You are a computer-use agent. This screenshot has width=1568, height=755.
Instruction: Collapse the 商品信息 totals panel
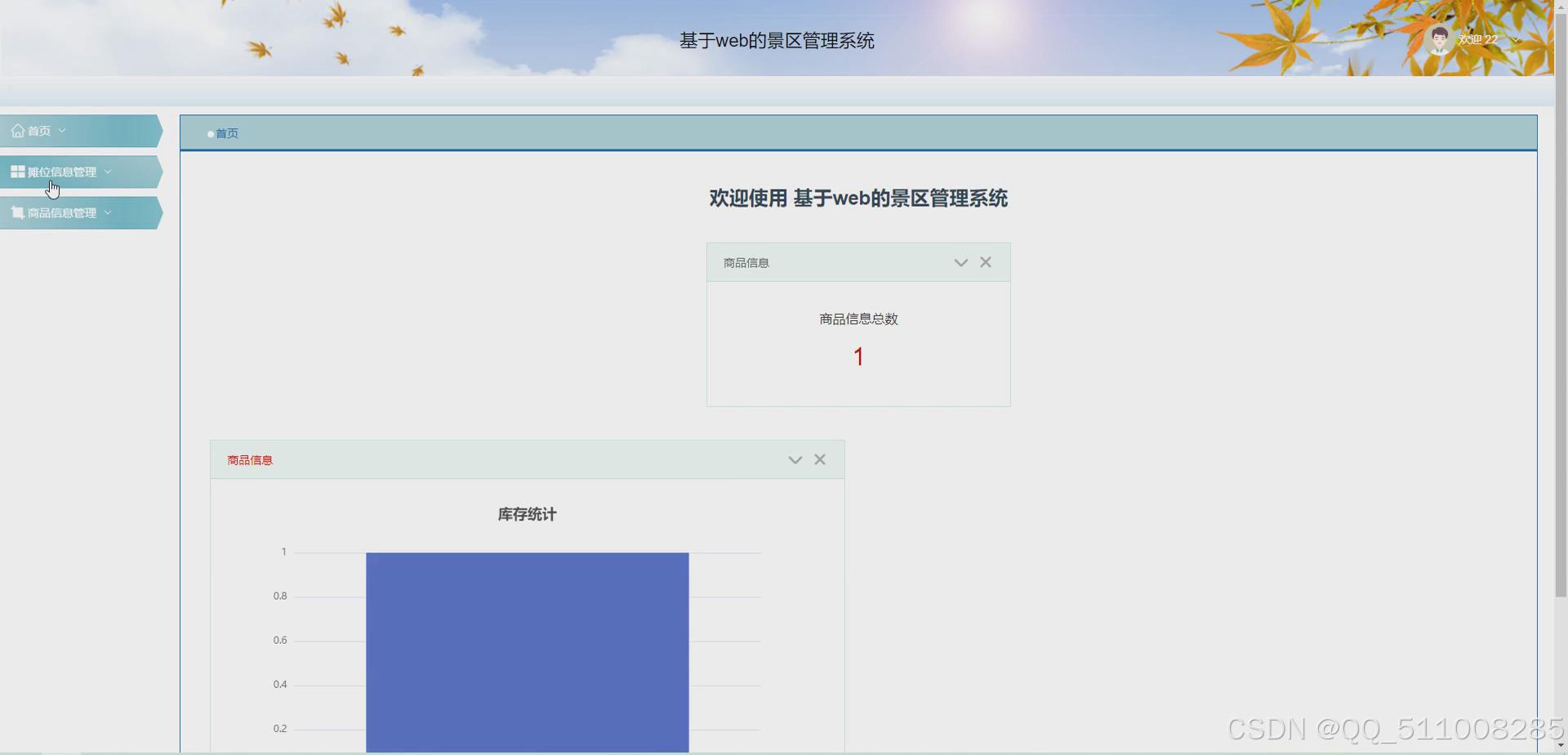coord(960,261)
